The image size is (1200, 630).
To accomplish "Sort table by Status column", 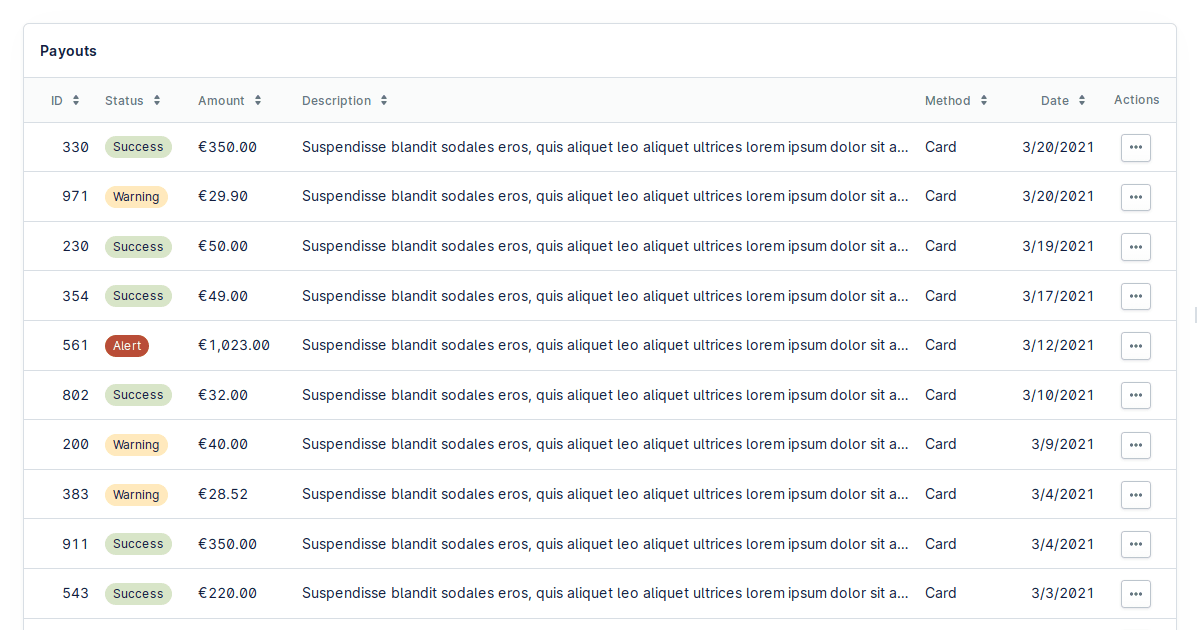I will point(132,101).
